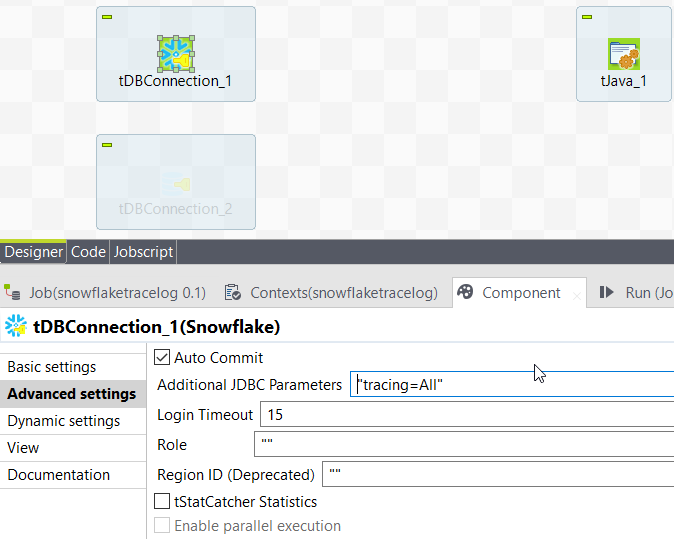Image resolution: width=674 pixels, height=539 pixels.
Task: Select the tJava_1 component icon
Action: pos(624,54)
